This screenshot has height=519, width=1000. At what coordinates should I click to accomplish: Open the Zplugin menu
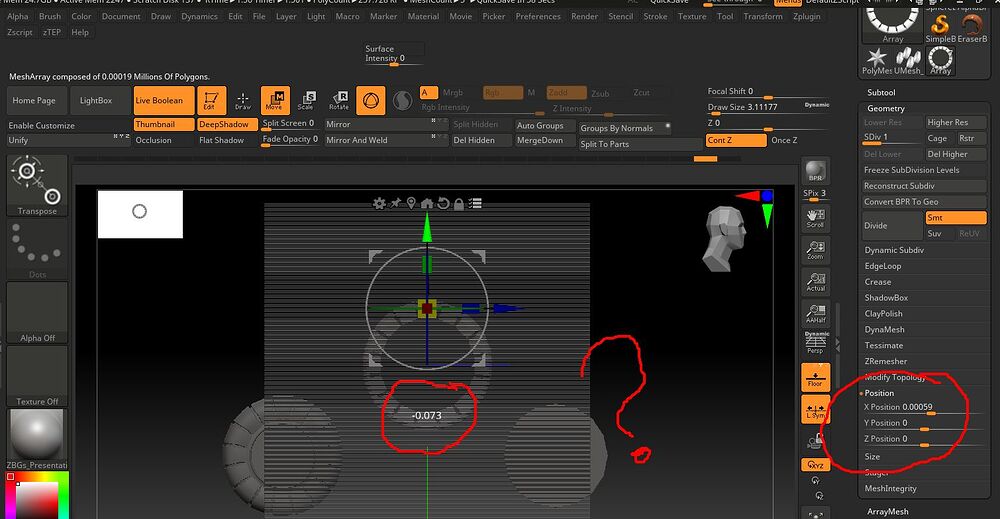tap(806, 17)
